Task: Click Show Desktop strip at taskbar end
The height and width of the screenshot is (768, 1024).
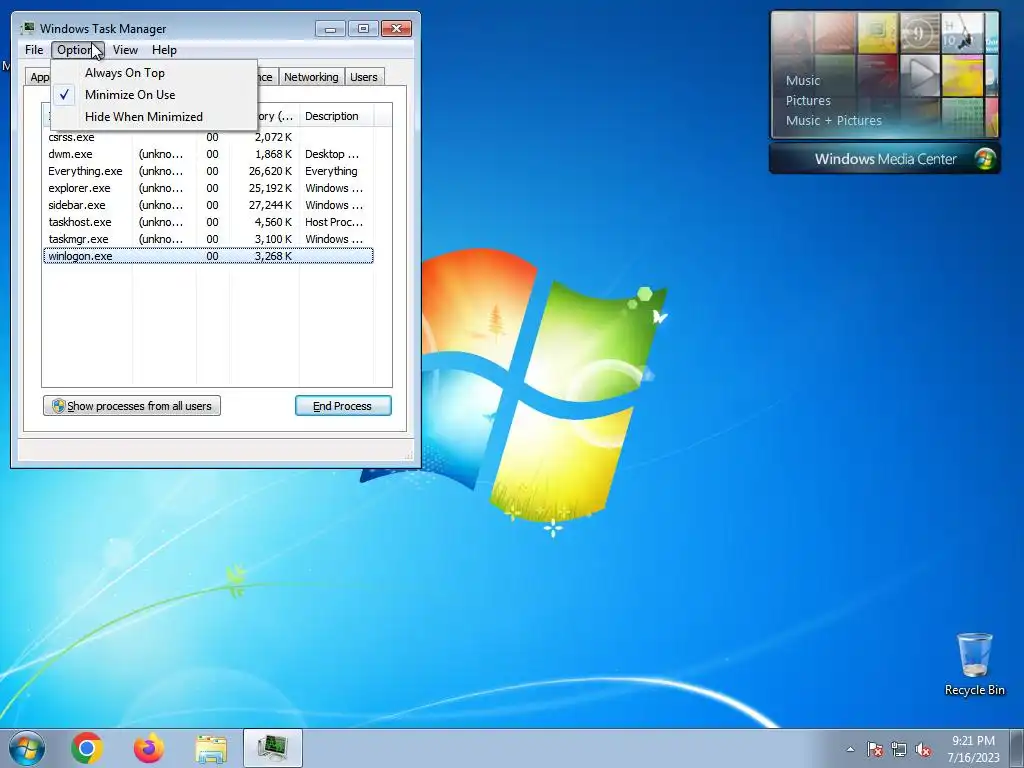Action: click(x=1018, y=748)
